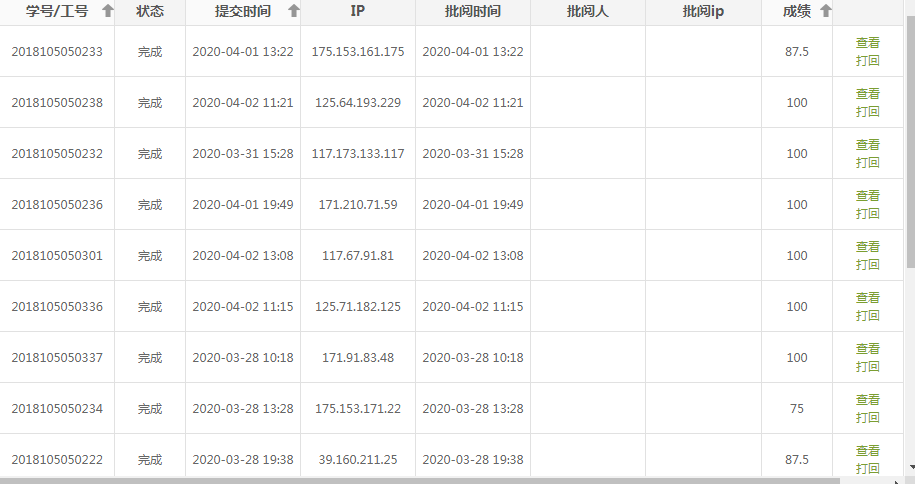This screenshot has width=915, height=484.
Task: Select the 状态 column header
Action: 150,11
